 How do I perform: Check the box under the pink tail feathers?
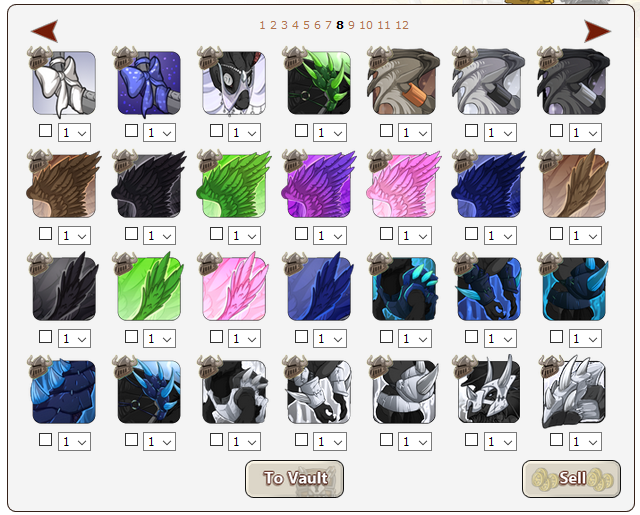[x=216, y=337]
